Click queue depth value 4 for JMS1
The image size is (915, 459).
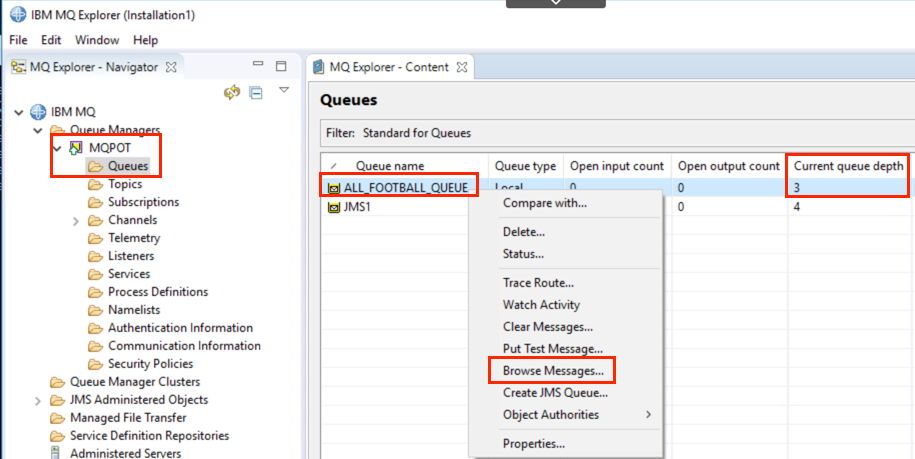pos(797,207)
